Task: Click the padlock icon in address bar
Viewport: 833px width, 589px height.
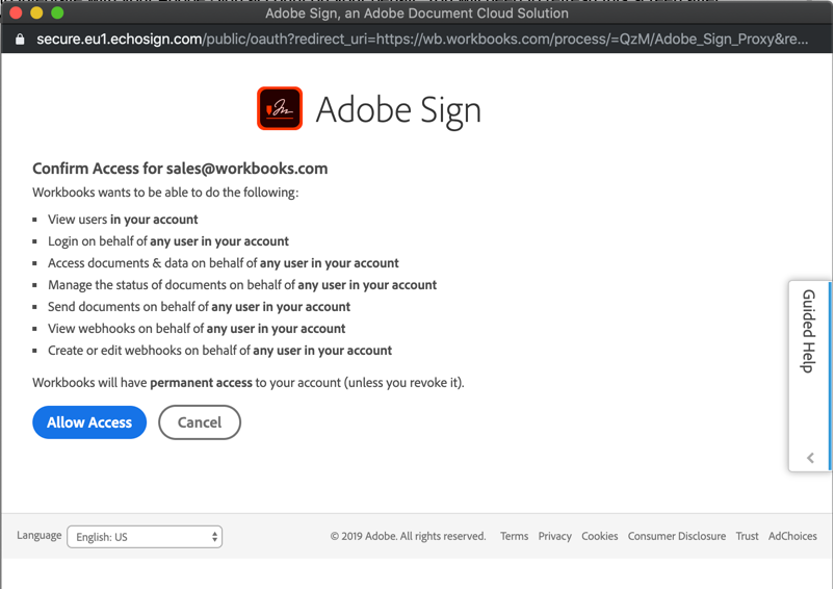Action: click(18, 39)
